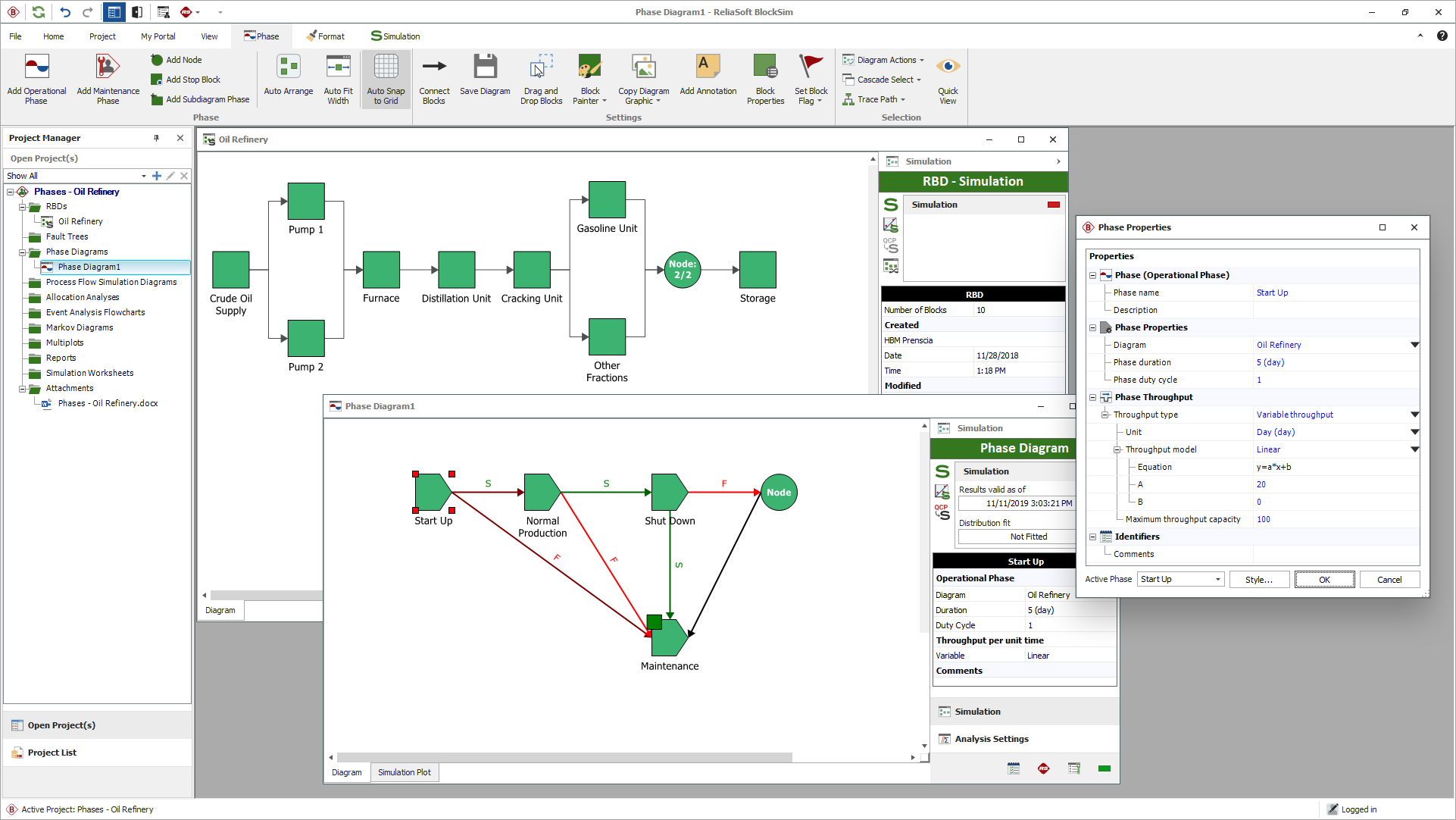Open the Style dialog for the phase

click(x=1259, y=579)
